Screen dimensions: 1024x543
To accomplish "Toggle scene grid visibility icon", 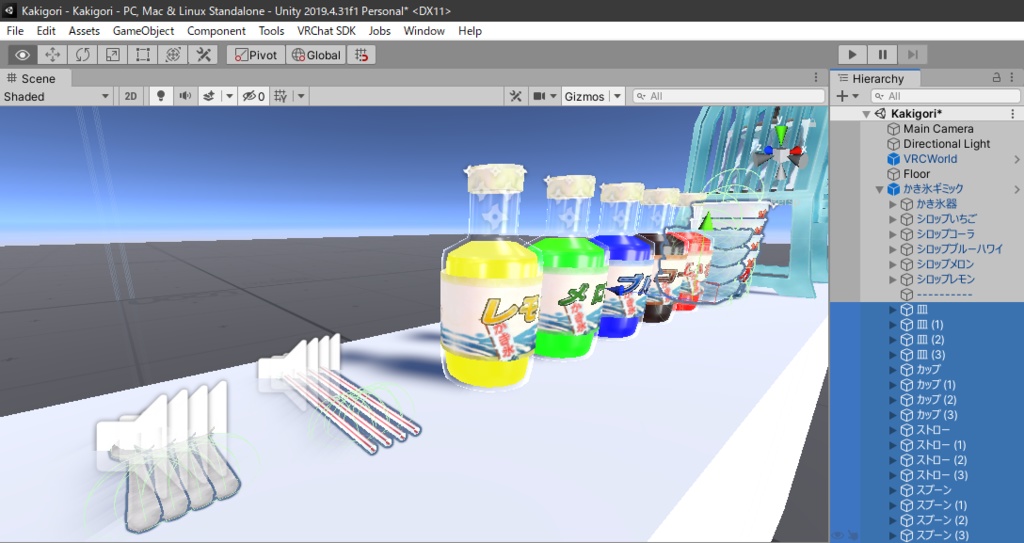I will tap(281, 96).
